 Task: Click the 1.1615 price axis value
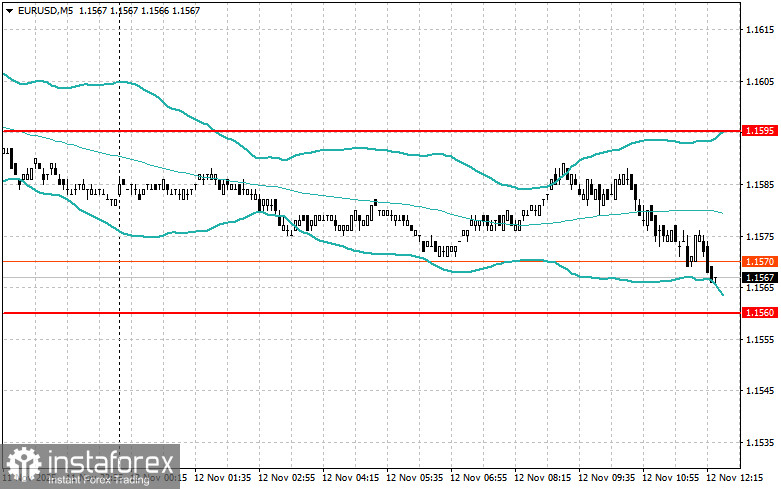[760, 30]
